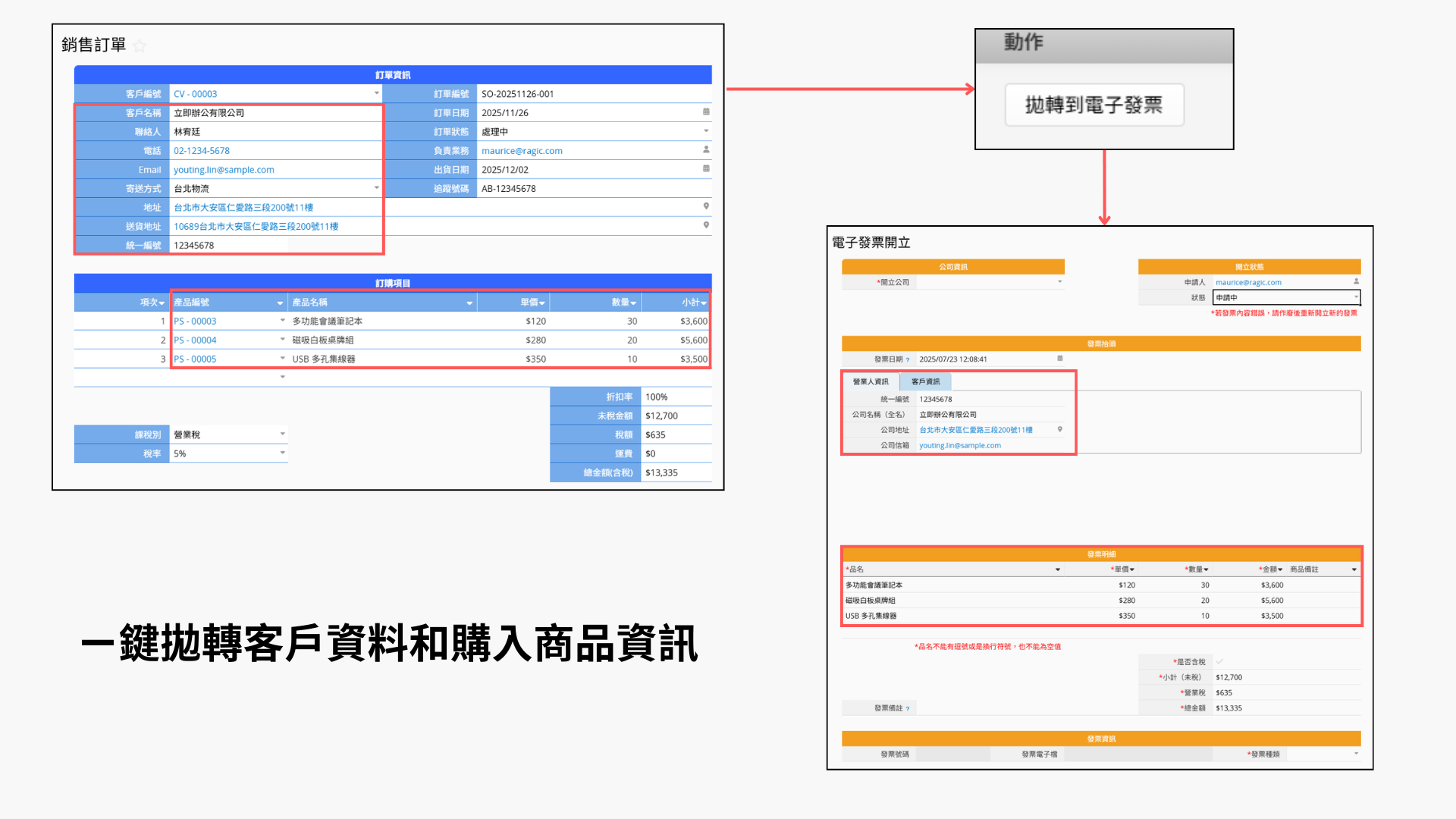Viewport: 1456px width, 819px height.
Task: Expand the 開立公司 dropdown
Action: [1060, 282]
